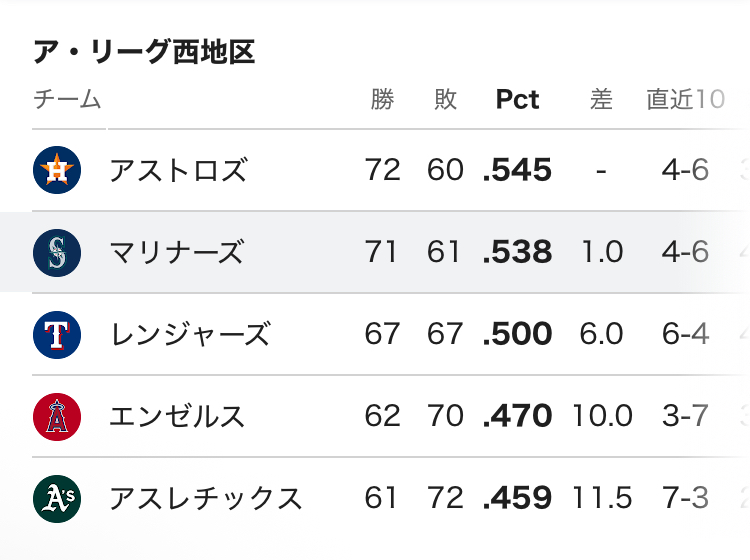The width and height of the screenshot is (750, 560).
Task: Sort standings by Pct column header
Action: 517,99
